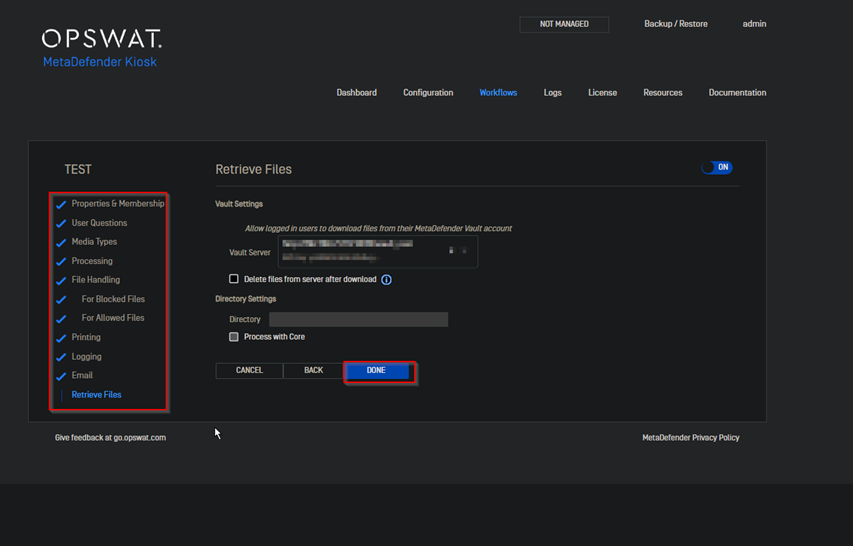Open Backup / Restore
853x546 pixels.
tap(676, 24)
